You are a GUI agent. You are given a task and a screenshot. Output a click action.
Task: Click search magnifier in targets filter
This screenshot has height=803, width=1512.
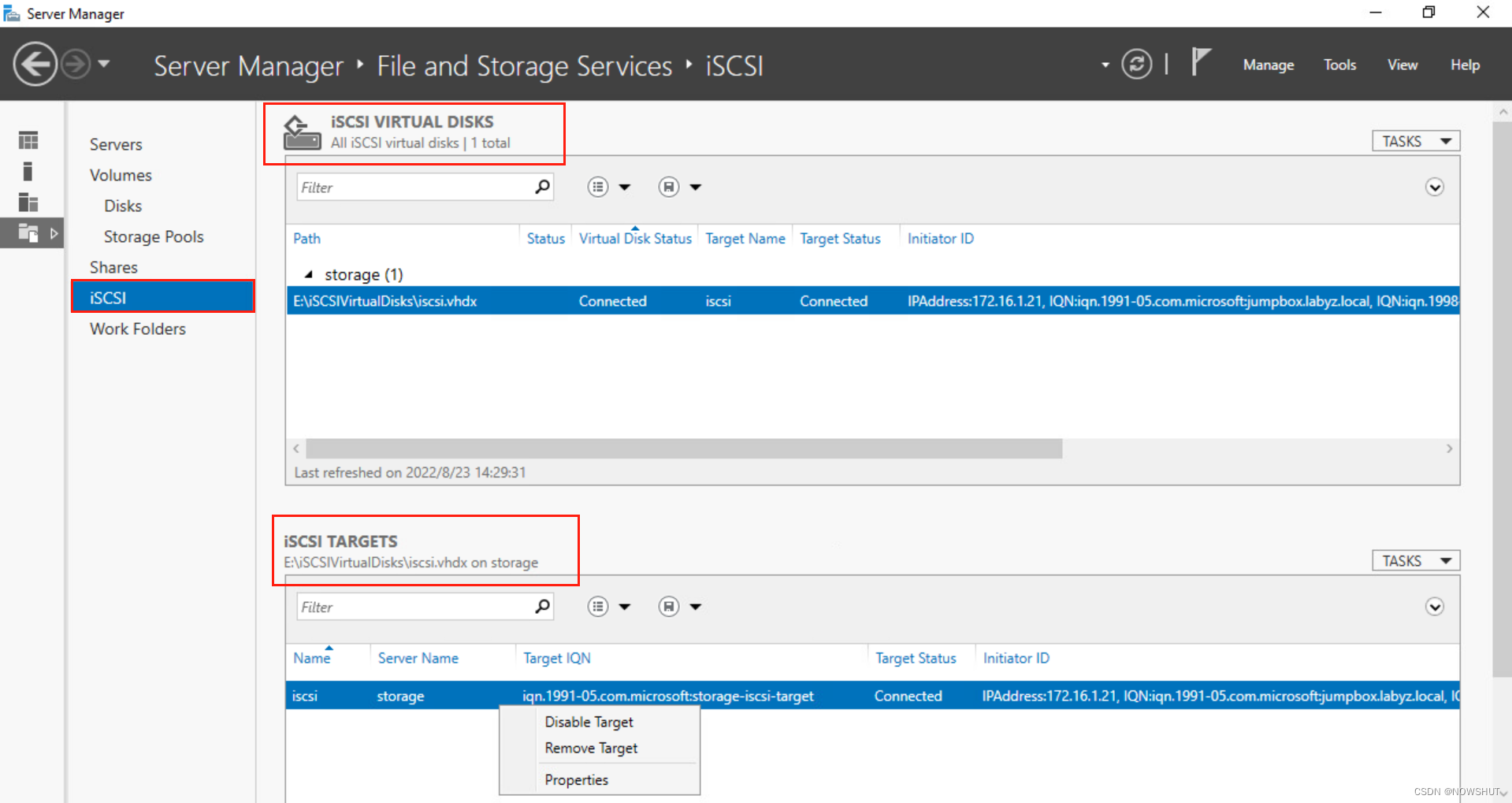[x=542, y=607]
